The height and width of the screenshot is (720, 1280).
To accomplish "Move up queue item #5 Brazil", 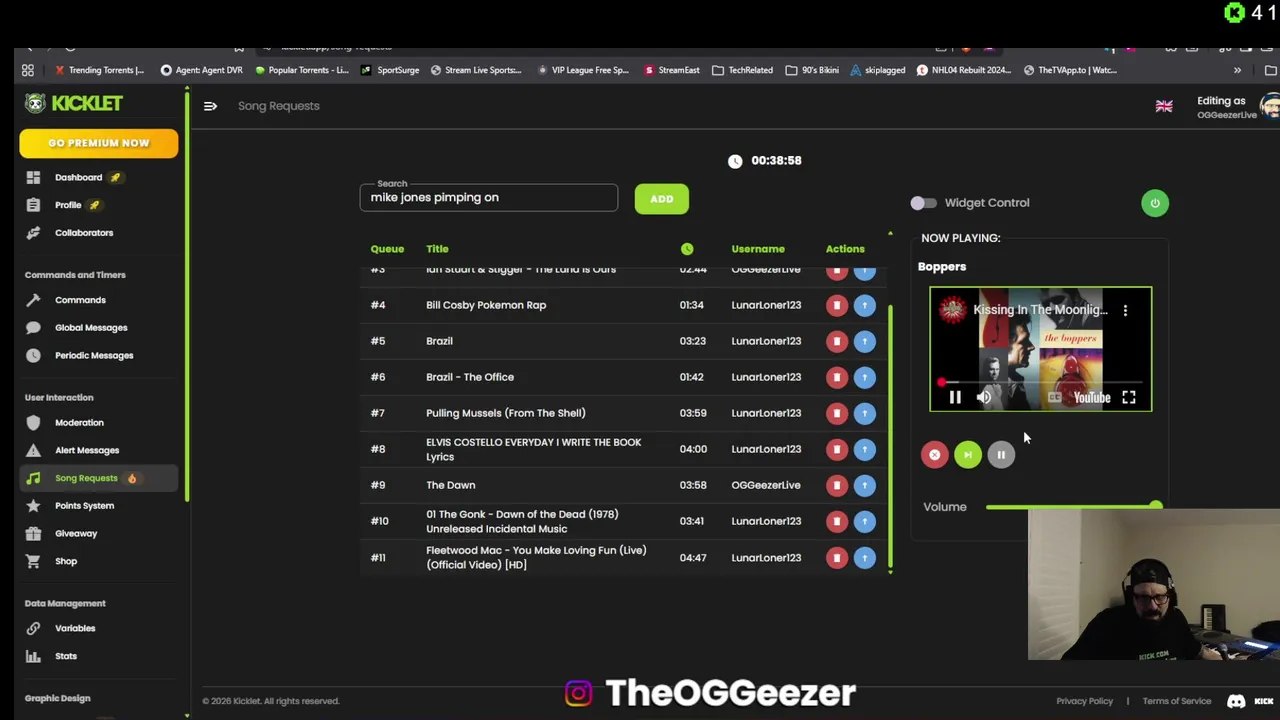I will pos(865,341).
